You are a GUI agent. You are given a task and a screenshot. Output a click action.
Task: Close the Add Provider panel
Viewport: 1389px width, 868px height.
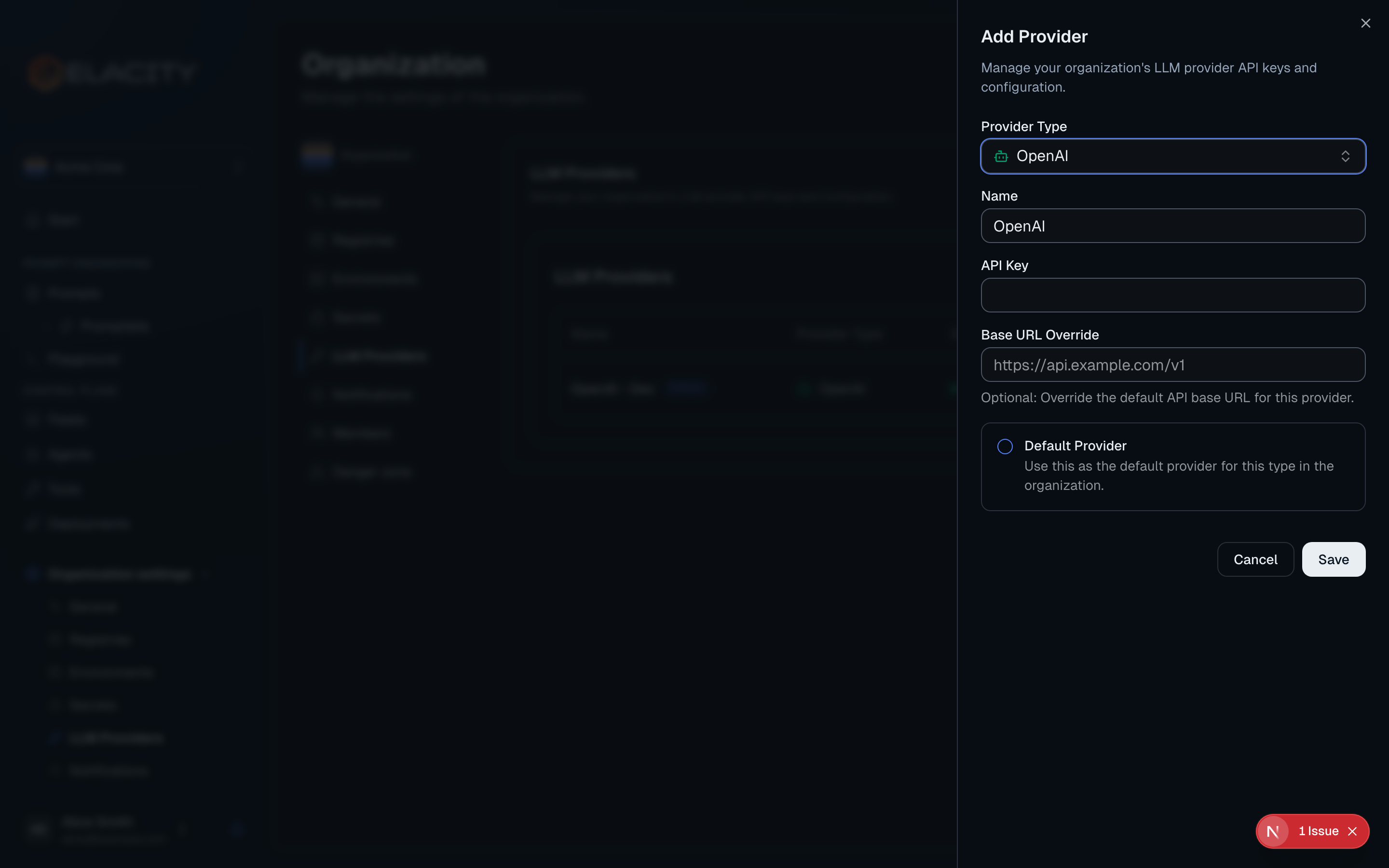pyautogui.click(x=1365, y=24)
